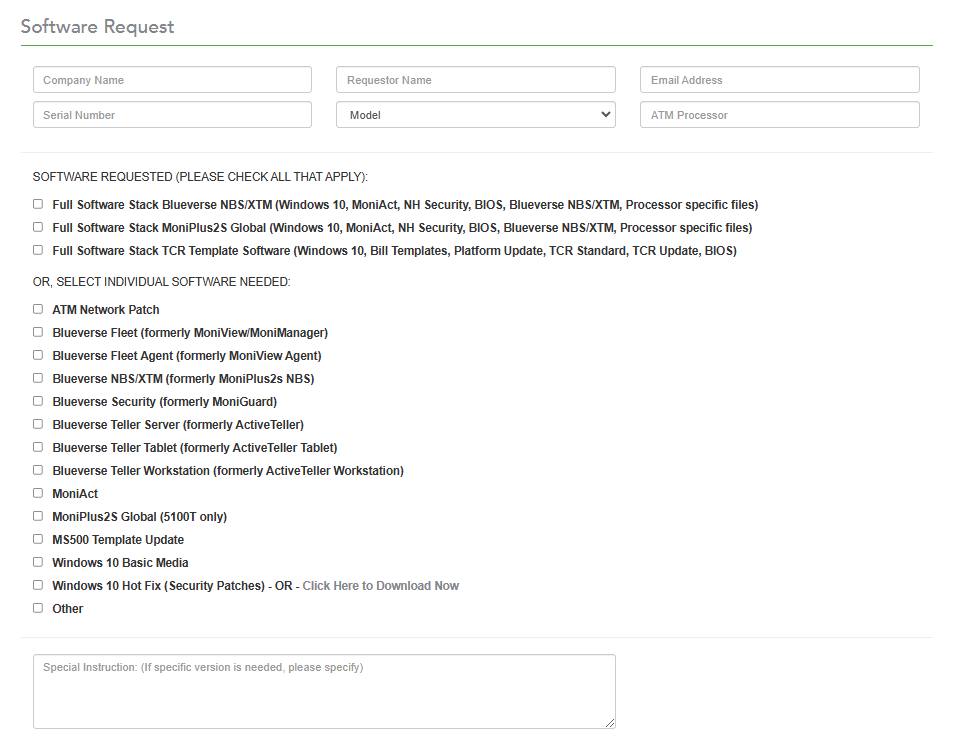Click the ATM Processor field
The width and height of the screenshot is (956, 744).
tap(779, 115)
